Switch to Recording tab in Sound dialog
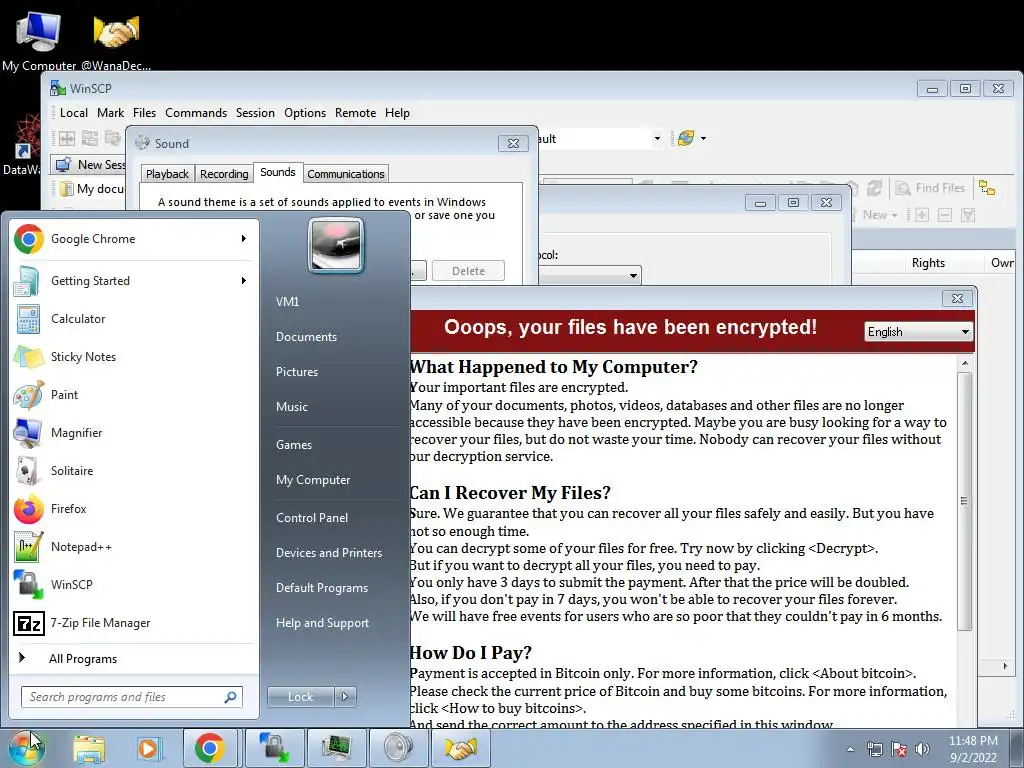 (x=224, y=174)
